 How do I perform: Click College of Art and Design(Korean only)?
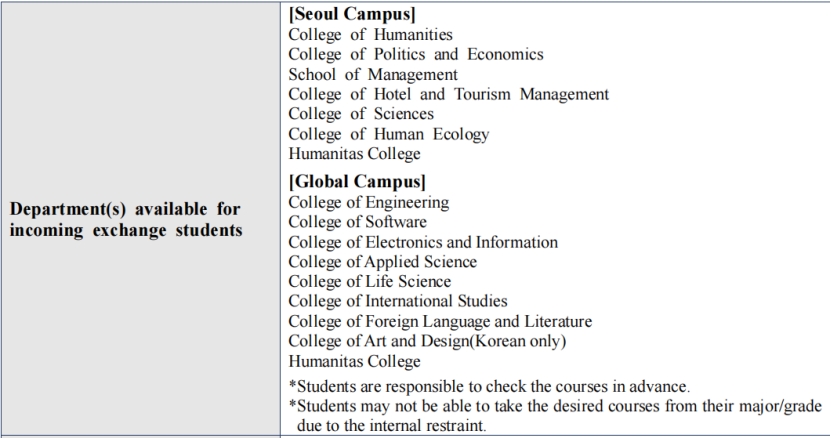pos(427,341)
